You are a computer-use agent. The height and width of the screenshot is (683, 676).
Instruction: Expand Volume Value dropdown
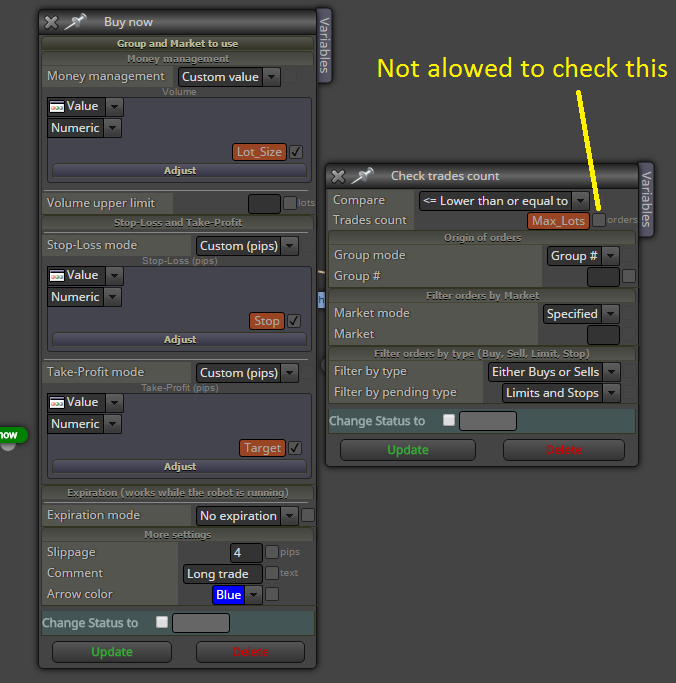coord(114,106)
